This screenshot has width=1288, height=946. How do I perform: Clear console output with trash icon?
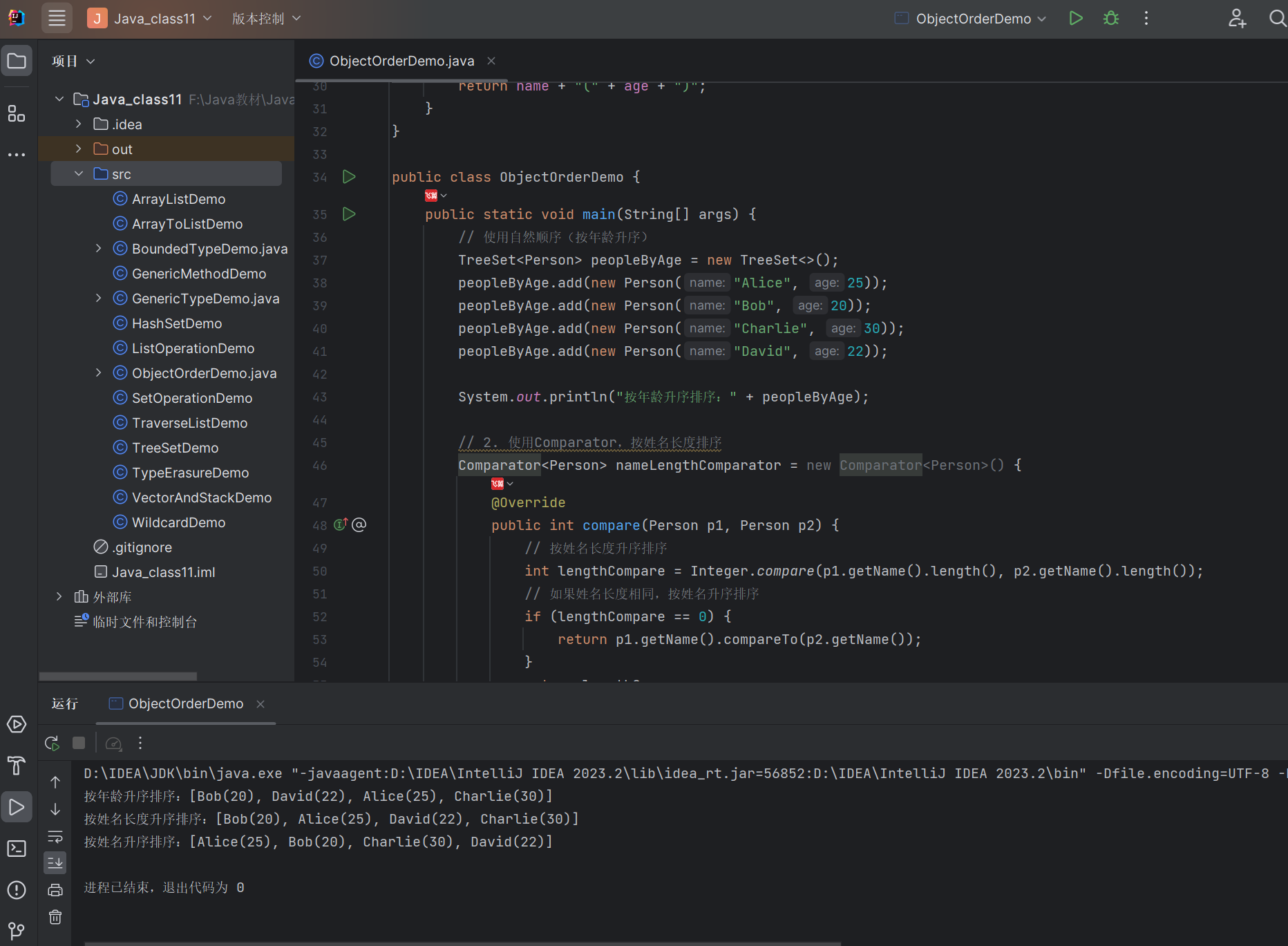pyautogui.click(x=55, y=917)
